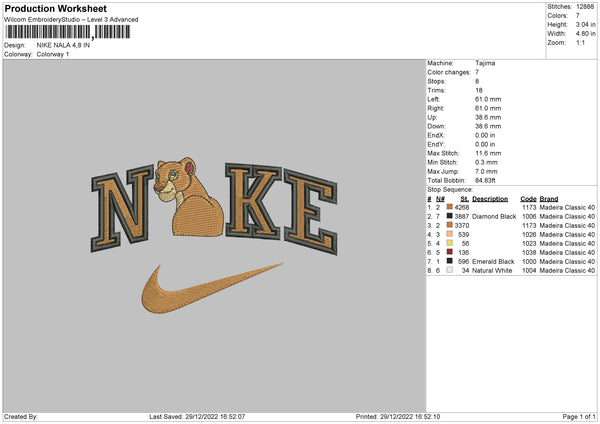The height and width of the screenshot is (424, 600).
Task: Pick the peach swatch for code 1026
Action: [x=450, y=234]
